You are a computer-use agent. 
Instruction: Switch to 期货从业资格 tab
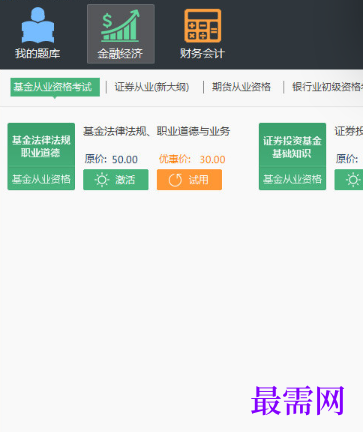tap(241, 87)
